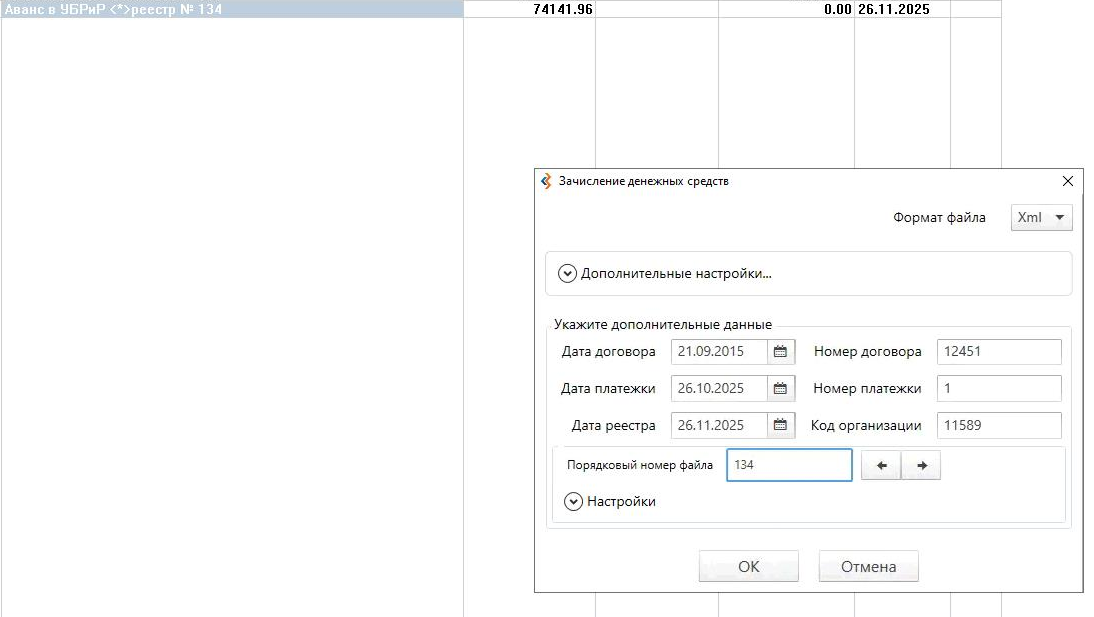
Task: Open calendar picker for Дата договора
Action: click(781, 352)
